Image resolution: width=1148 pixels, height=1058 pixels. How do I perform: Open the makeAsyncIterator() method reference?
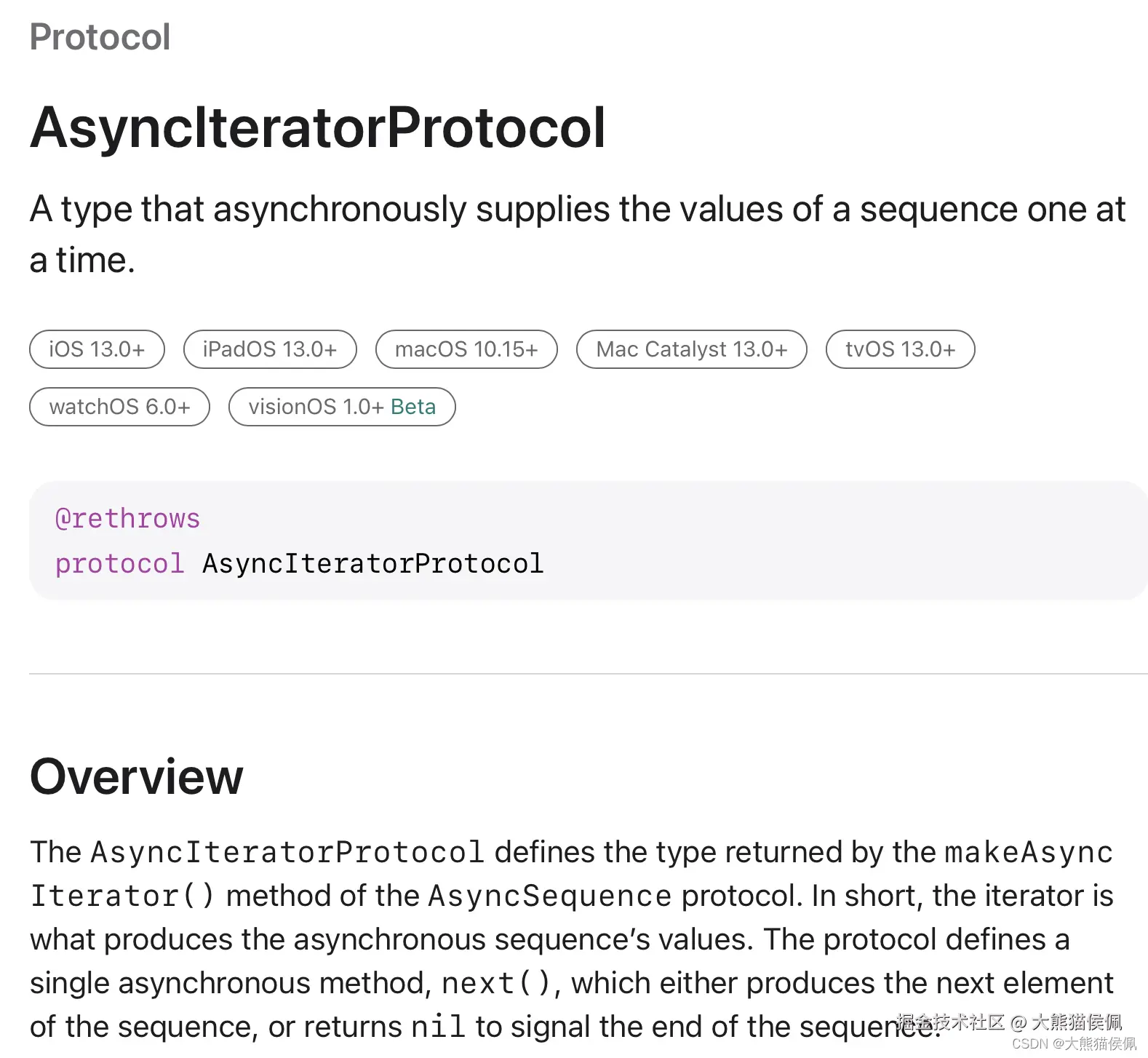coord(1028,852)
